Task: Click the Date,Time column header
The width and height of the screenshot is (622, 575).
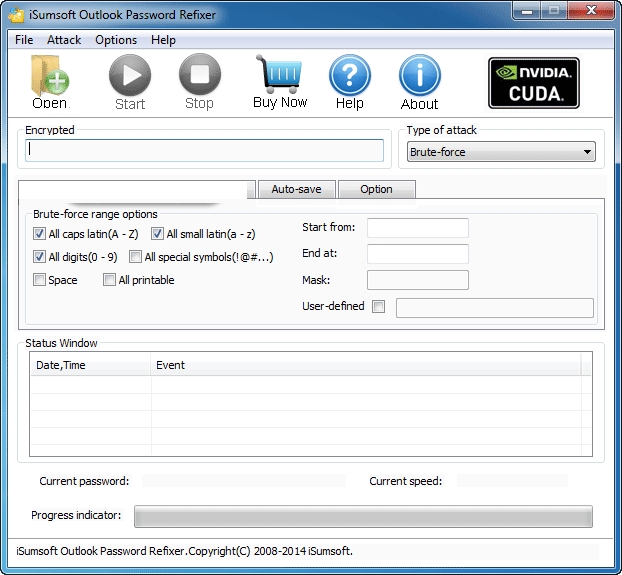Action: coord(90,365)
